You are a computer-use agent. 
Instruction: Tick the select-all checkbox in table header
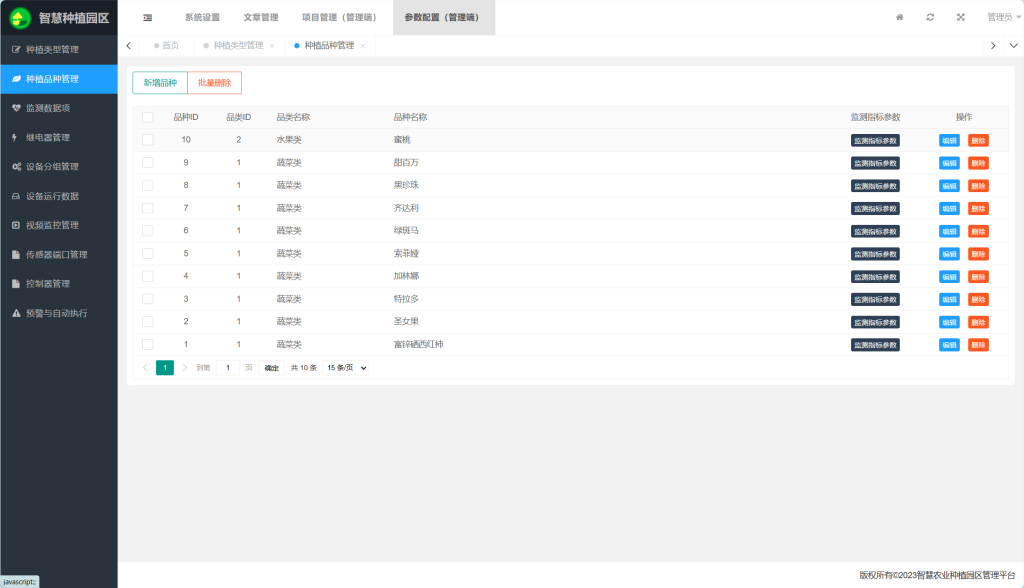coord(148,117)
